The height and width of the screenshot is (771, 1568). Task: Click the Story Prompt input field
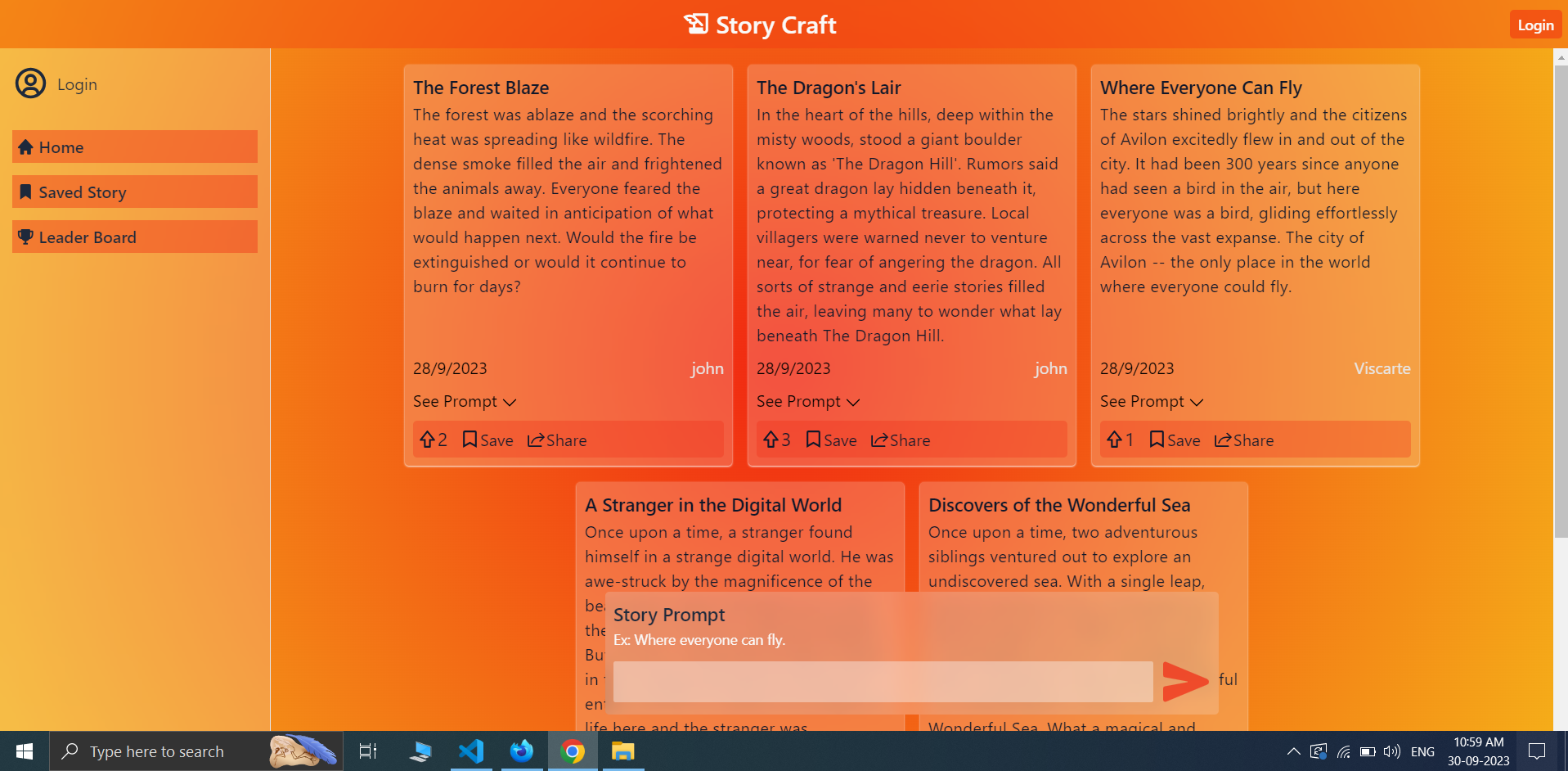click(x=882, y=680)
